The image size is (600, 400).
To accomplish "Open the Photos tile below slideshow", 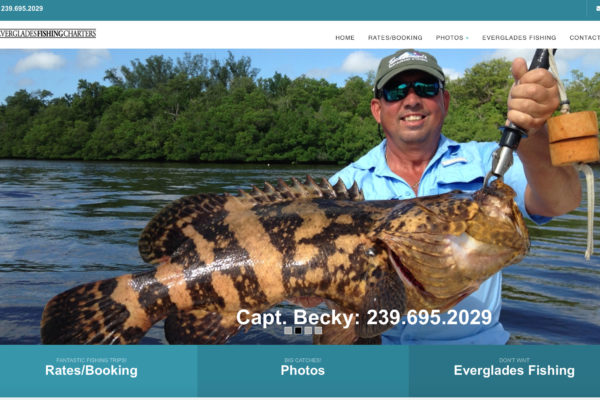I will pos(303,371).
